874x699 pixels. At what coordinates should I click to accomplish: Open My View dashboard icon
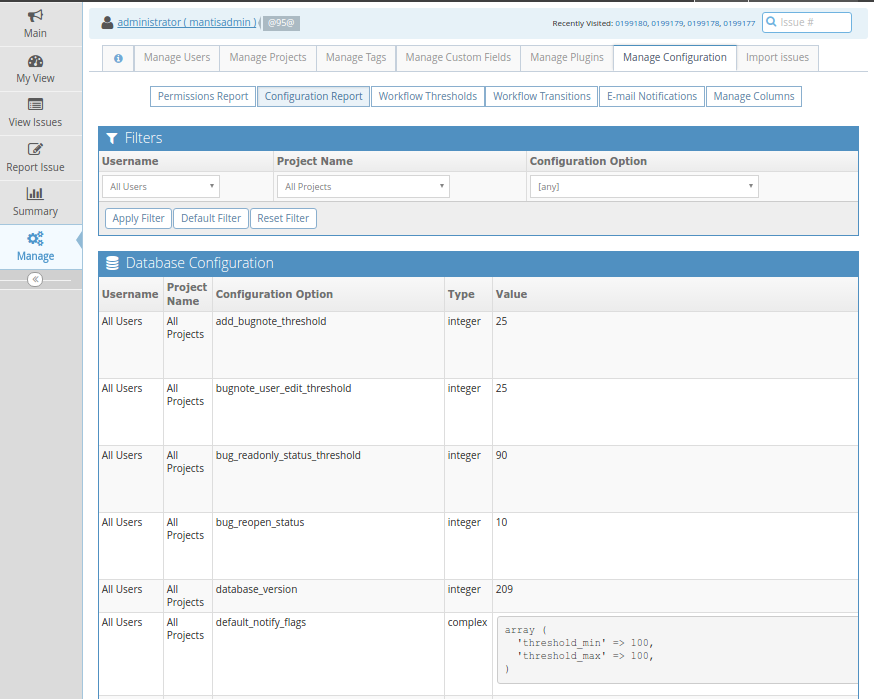point(35,61)
